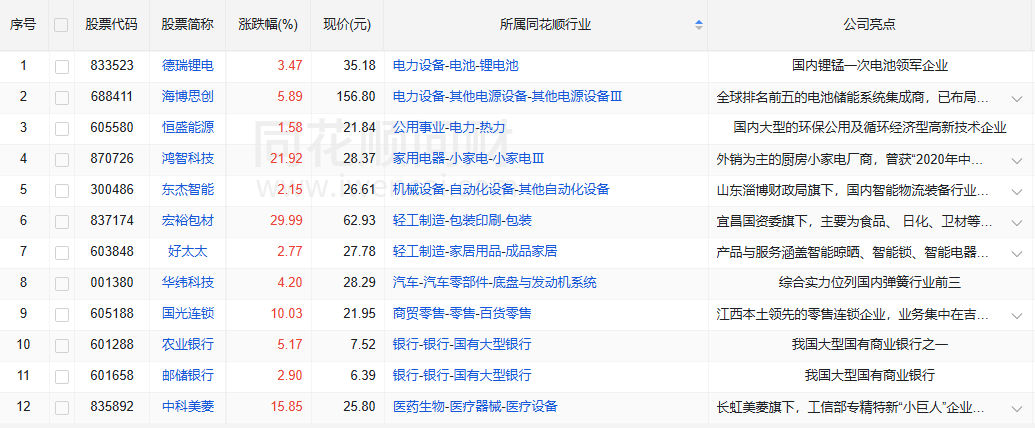Sort by 涨跌幅(%) column header
1035x428 pixels.
point(269,24)
